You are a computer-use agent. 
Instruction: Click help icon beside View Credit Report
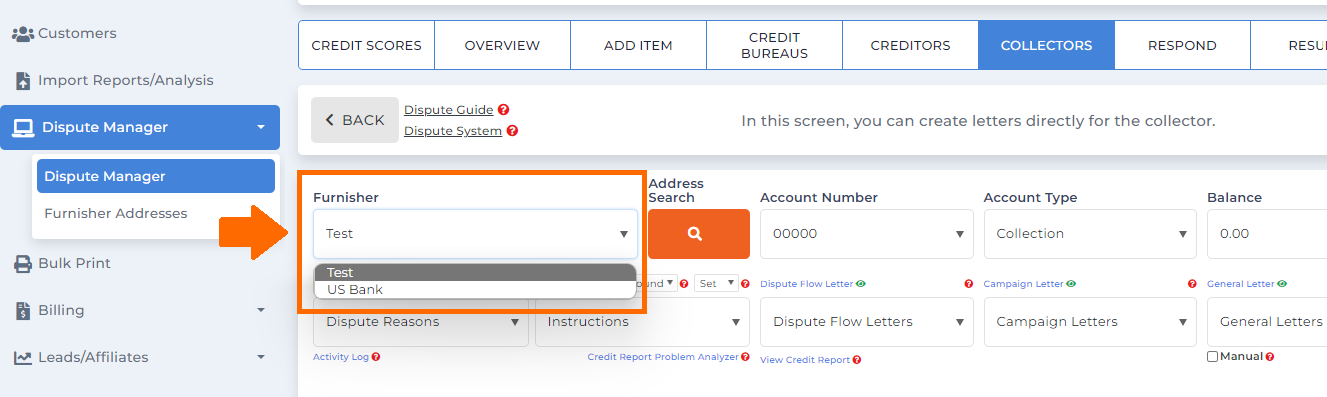857,360
